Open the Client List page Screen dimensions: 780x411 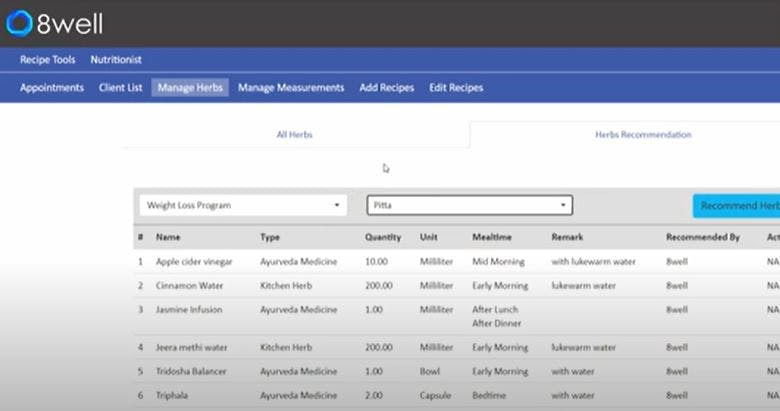(x=120, y=88)
